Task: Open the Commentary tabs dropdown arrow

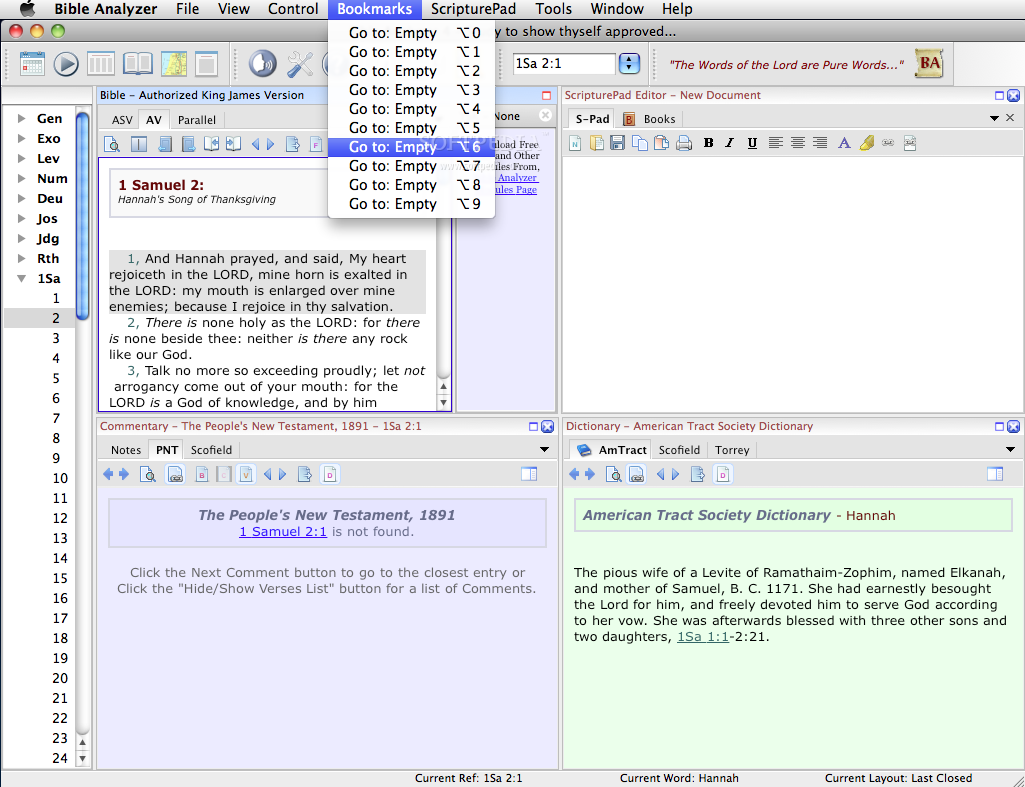Action: tap(544, 450)
